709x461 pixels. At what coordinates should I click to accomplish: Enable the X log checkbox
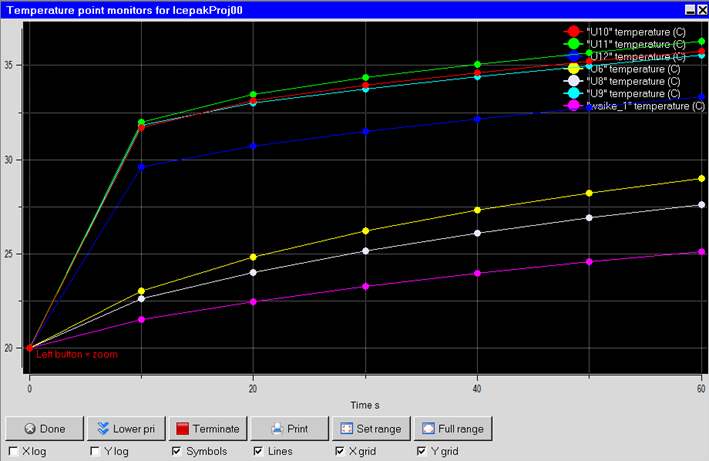[x=14, y=451]
